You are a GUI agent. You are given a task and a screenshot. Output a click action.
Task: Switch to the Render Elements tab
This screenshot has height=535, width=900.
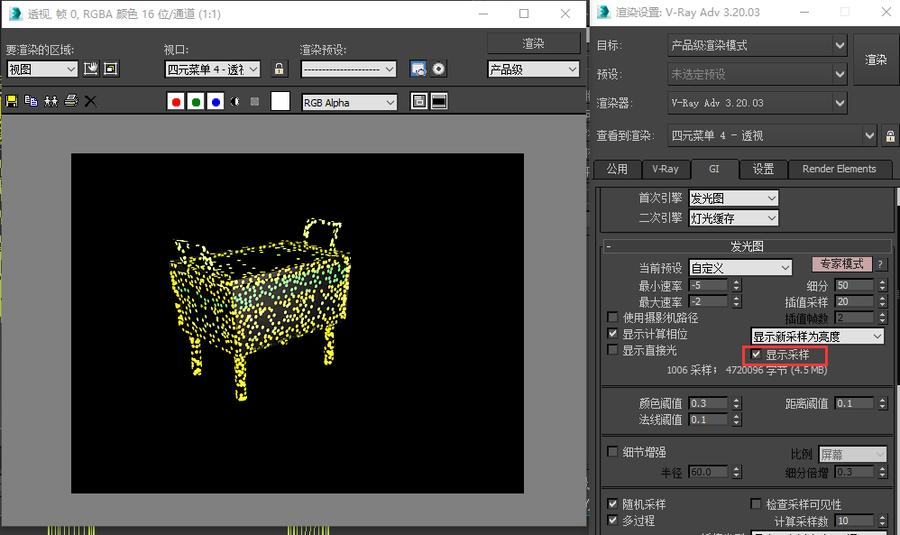click(839, 169)
